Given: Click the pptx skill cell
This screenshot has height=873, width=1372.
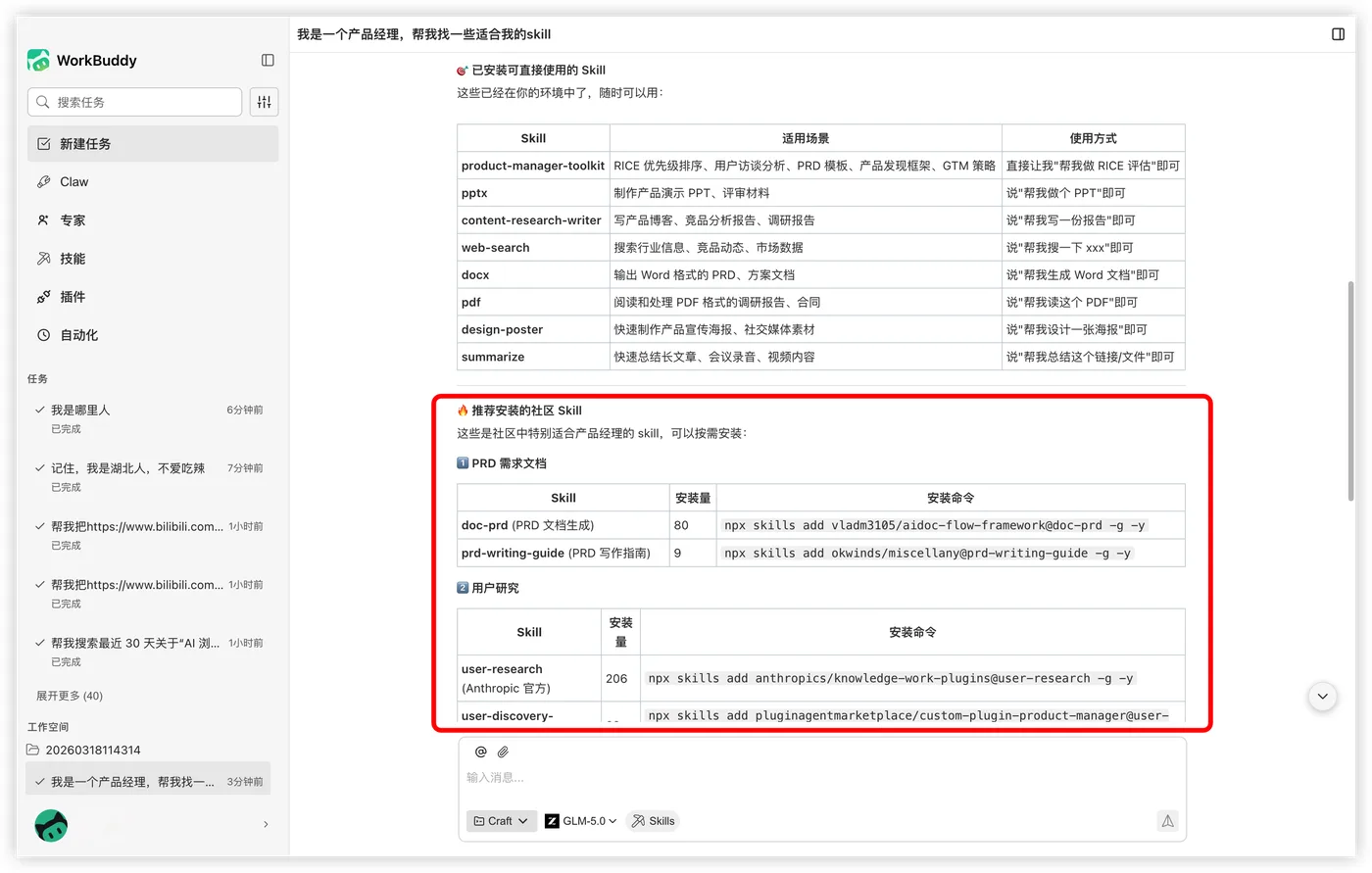Looking at the screenshot, I should pos(533,193).
